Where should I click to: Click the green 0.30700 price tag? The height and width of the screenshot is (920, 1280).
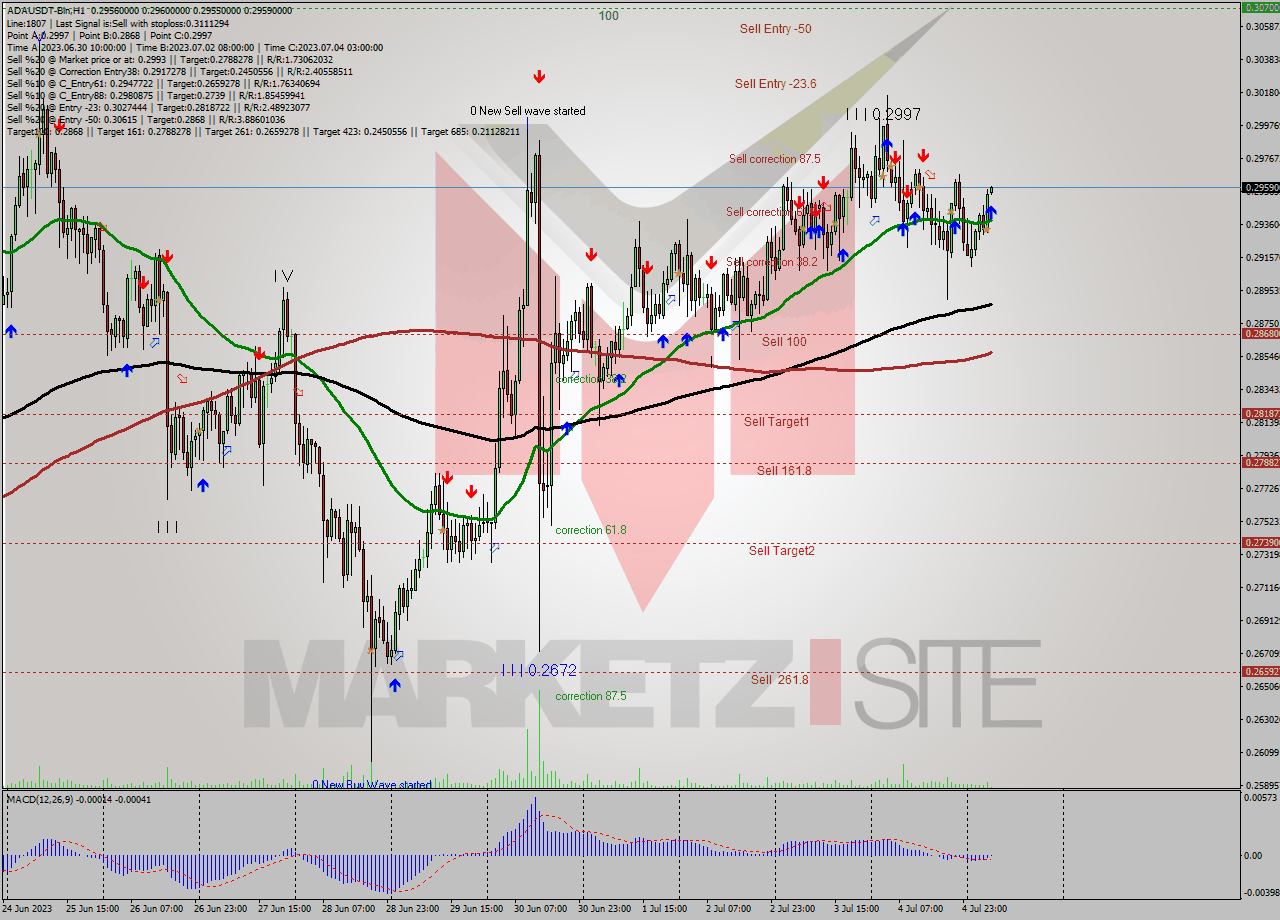[x=1260, y=7]
